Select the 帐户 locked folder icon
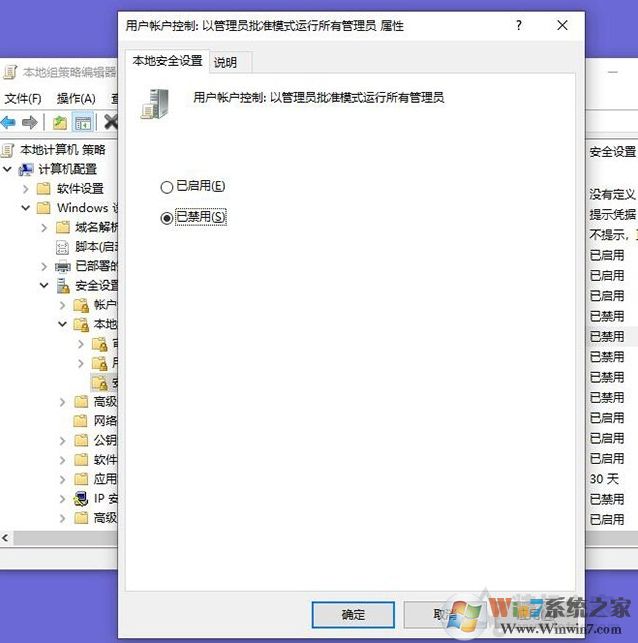Screen dimensions: 638x643 [81, 305]
